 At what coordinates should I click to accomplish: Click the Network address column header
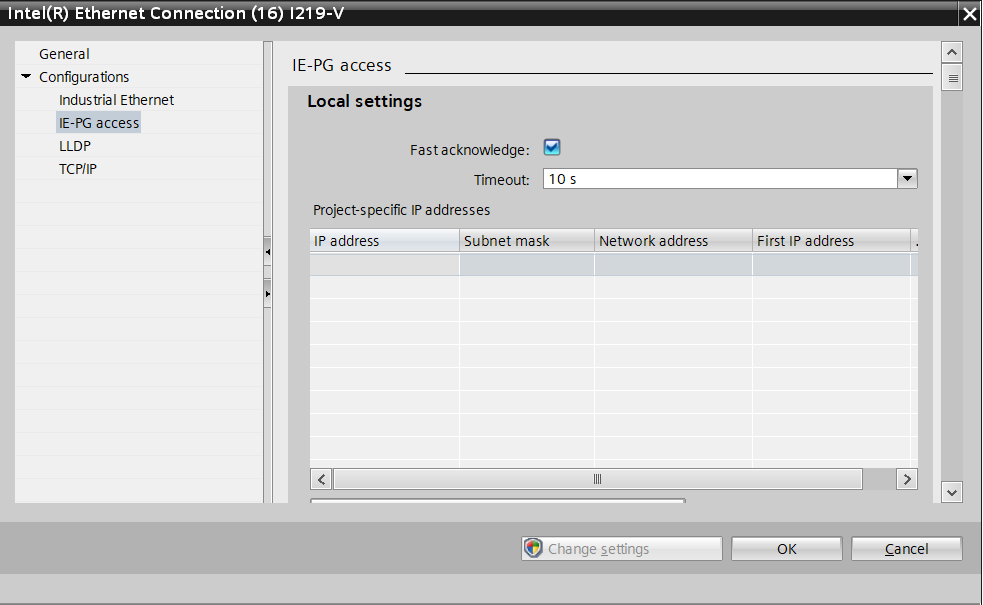click(x=673, y=241)
